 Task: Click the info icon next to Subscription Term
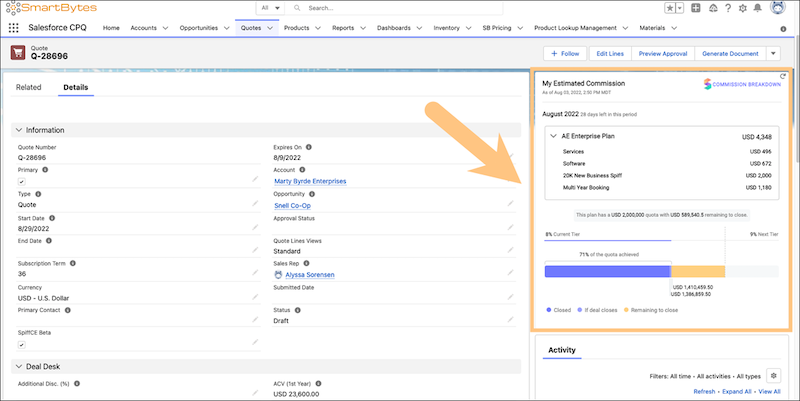coord(73,263)
